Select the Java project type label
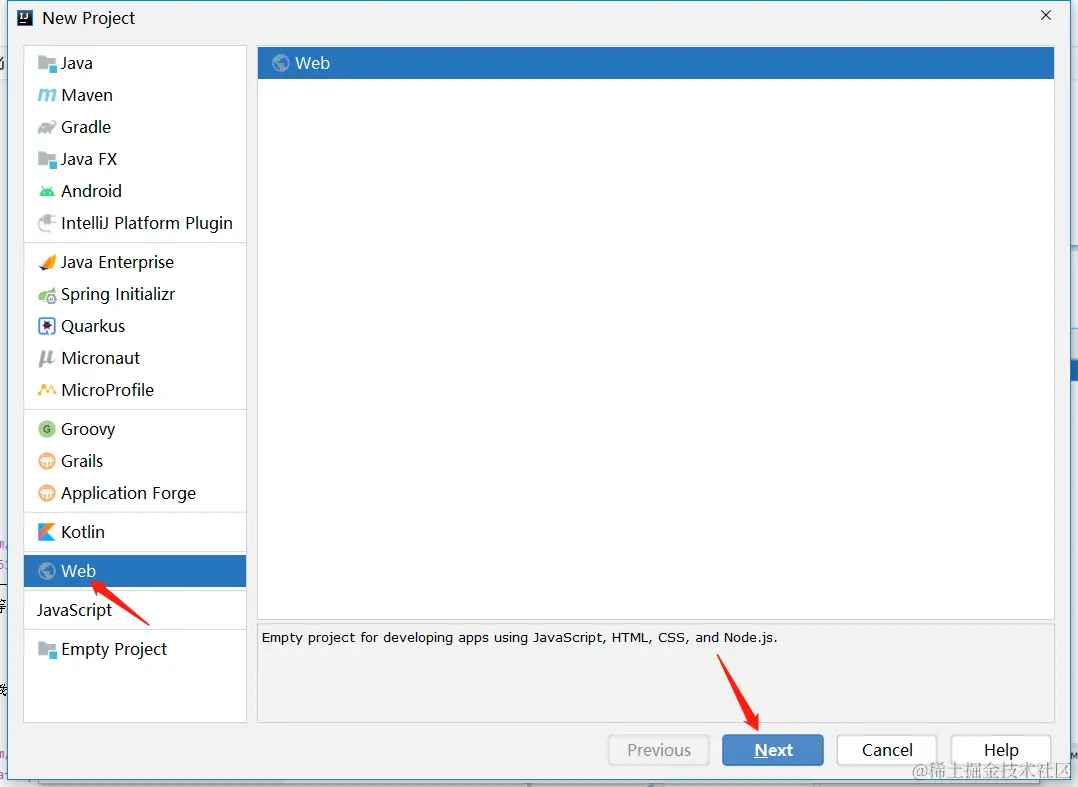Viewport: 1078px width, 787px height. tap(76, 63)
